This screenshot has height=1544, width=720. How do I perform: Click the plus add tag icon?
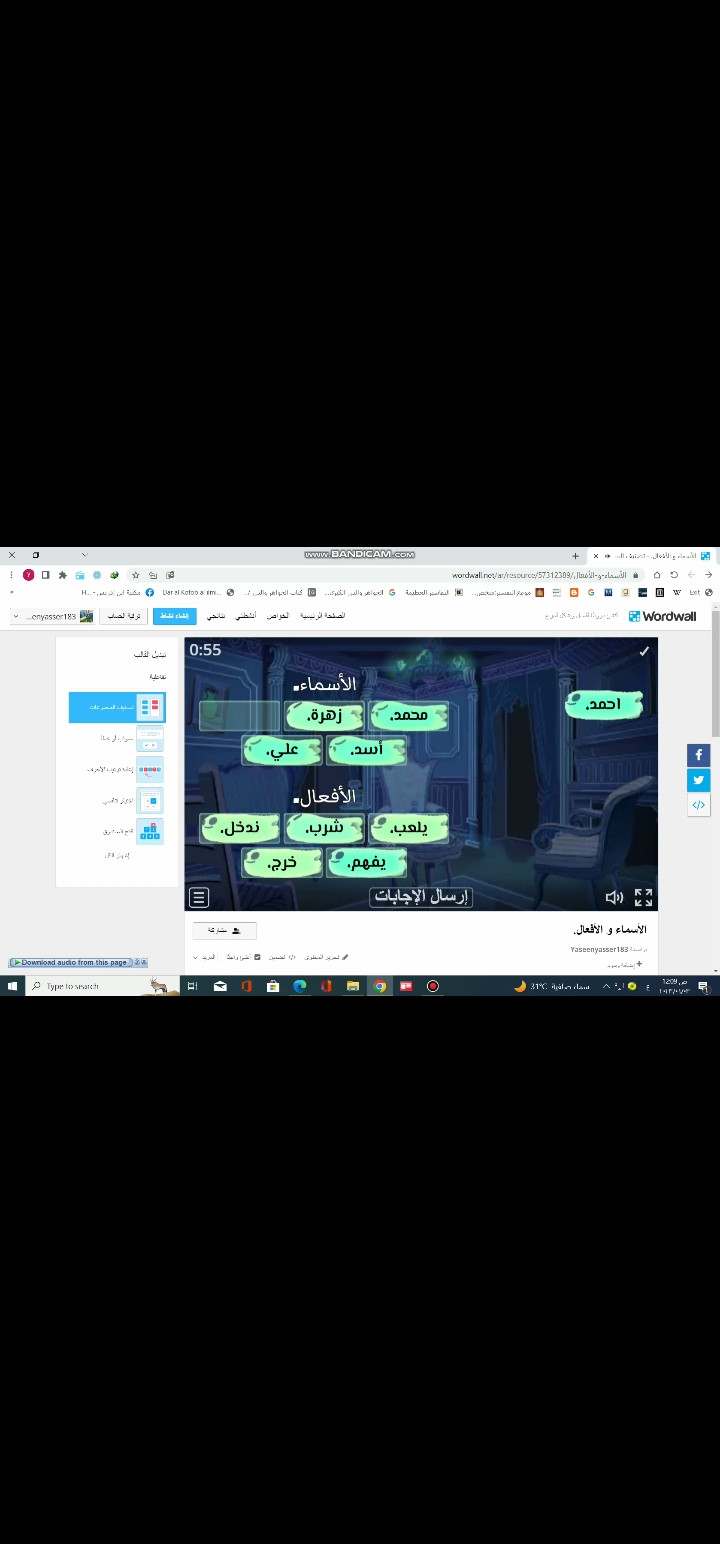(x=639, y=965)
